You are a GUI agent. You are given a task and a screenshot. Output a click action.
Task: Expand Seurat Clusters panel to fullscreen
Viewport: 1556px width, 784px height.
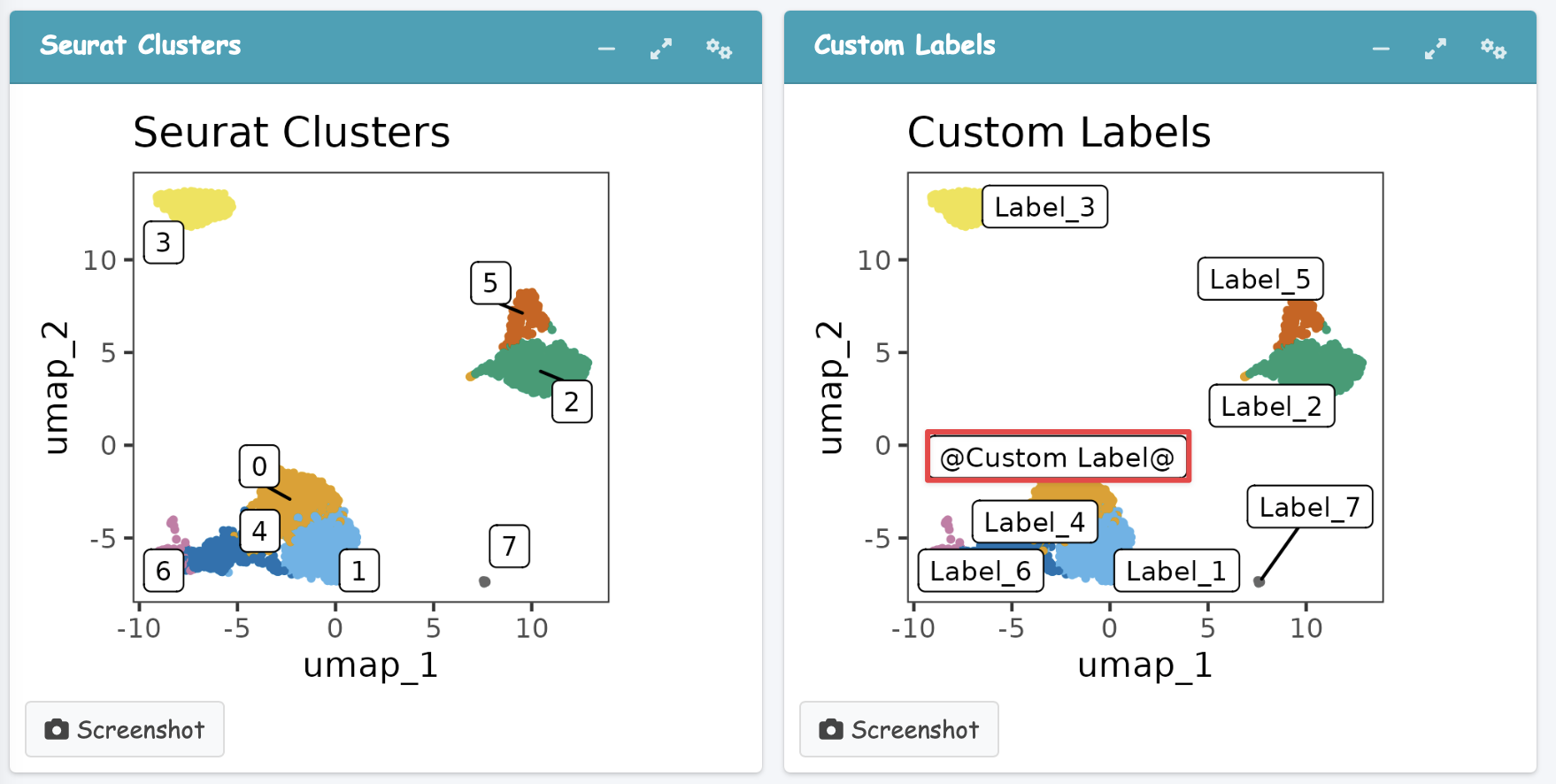click(x=661, y=49)
